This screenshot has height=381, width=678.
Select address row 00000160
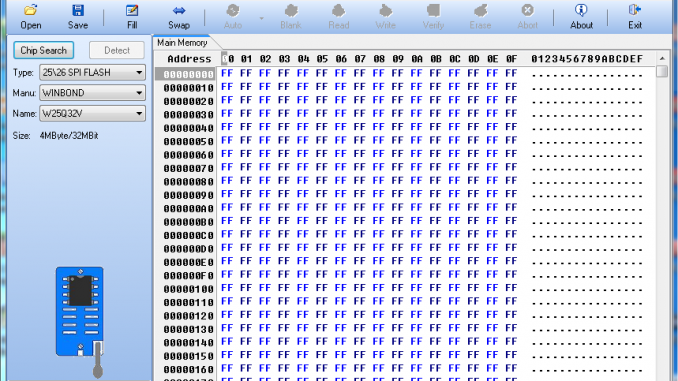click(x=189, y=369)
